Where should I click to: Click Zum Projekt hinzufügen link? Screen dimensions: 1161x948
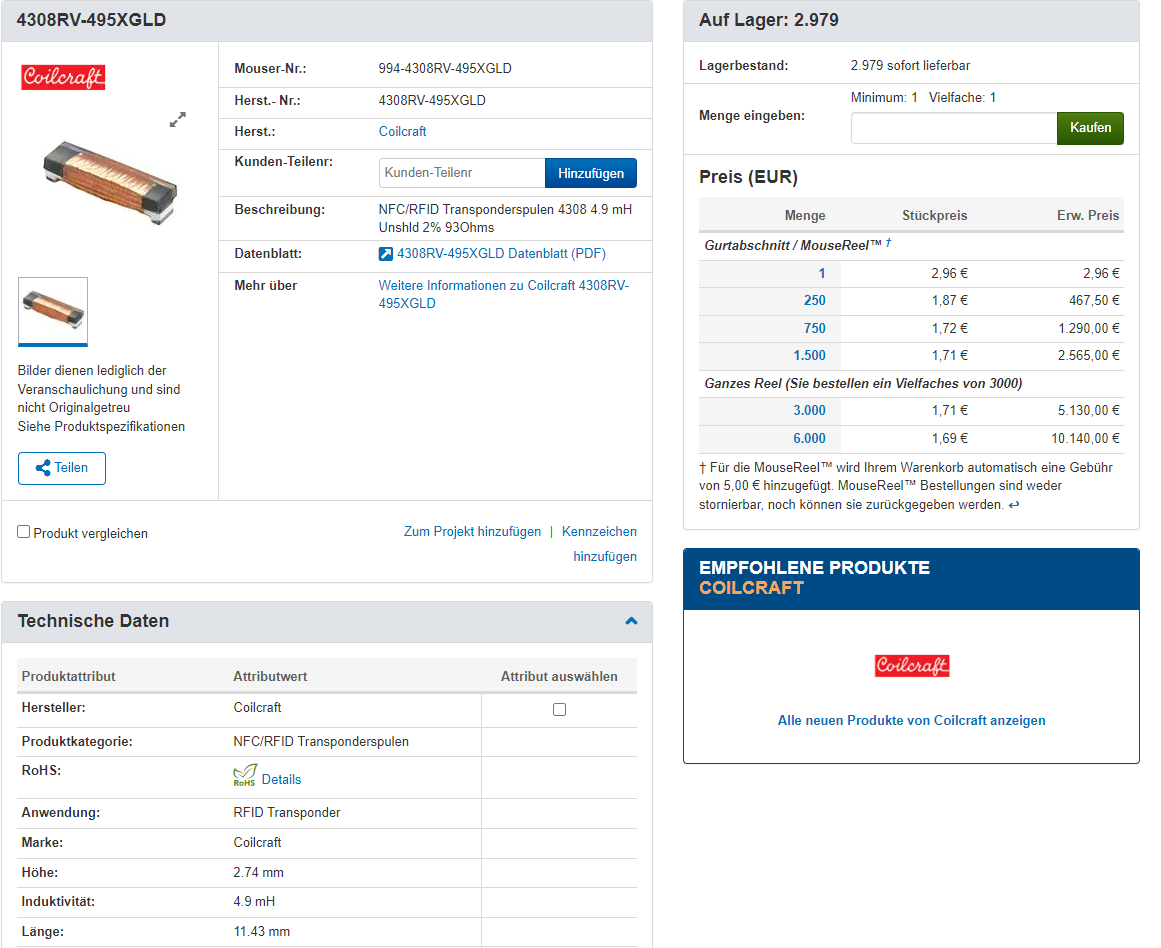click(472, 532)
